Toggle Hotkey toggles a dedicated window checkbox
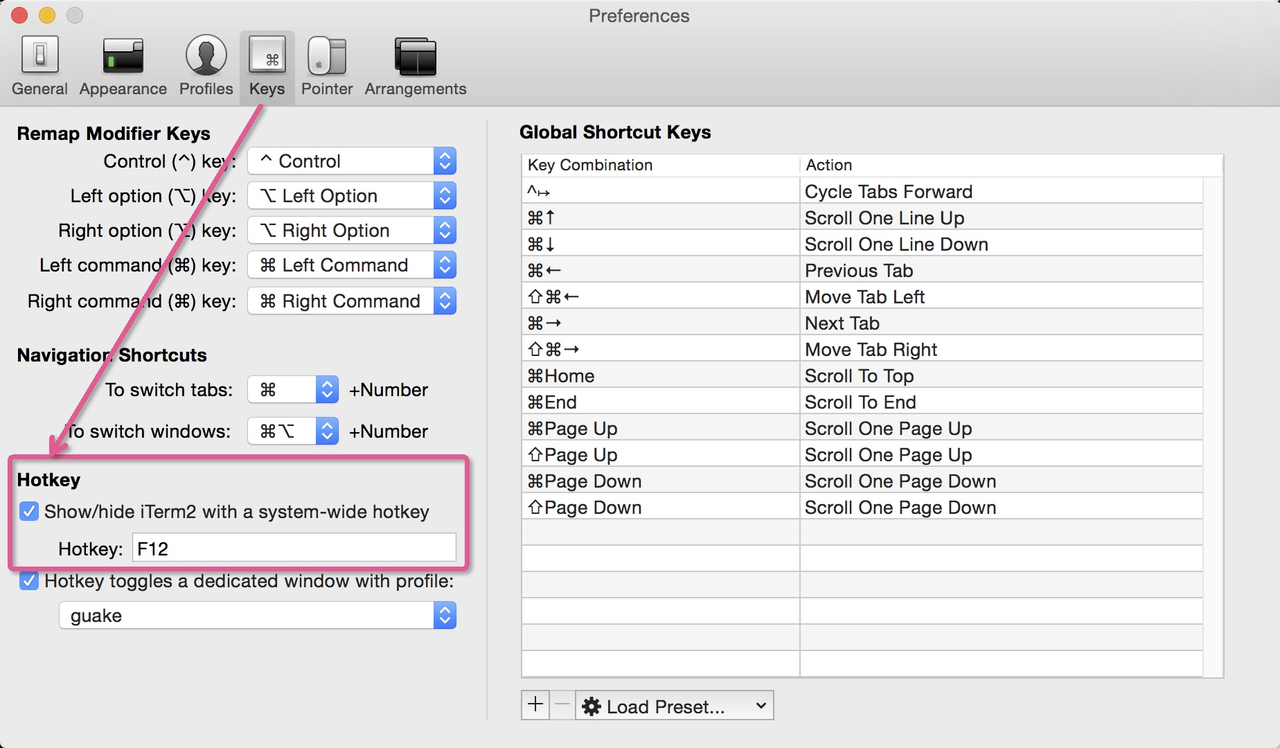 (x=29, y=581)
